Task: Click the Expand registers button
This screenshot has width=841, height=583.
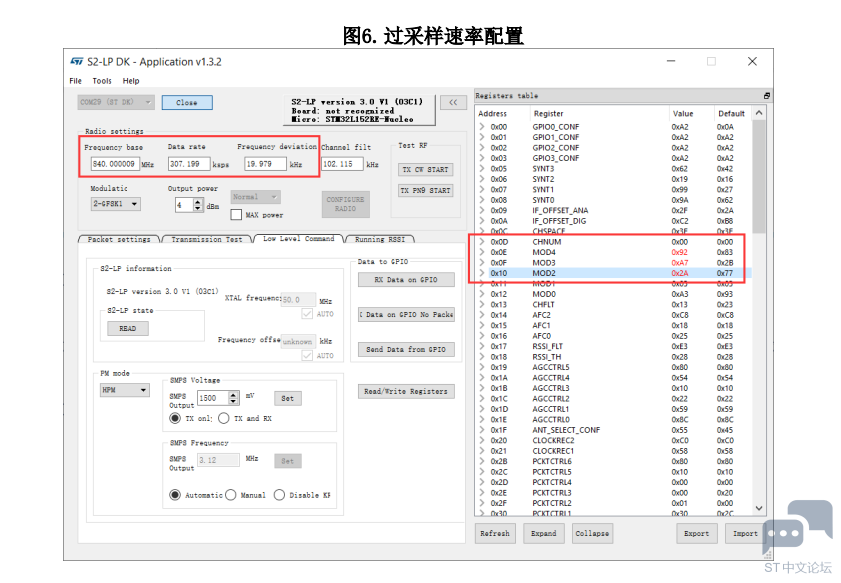Action: pos(544,534)
